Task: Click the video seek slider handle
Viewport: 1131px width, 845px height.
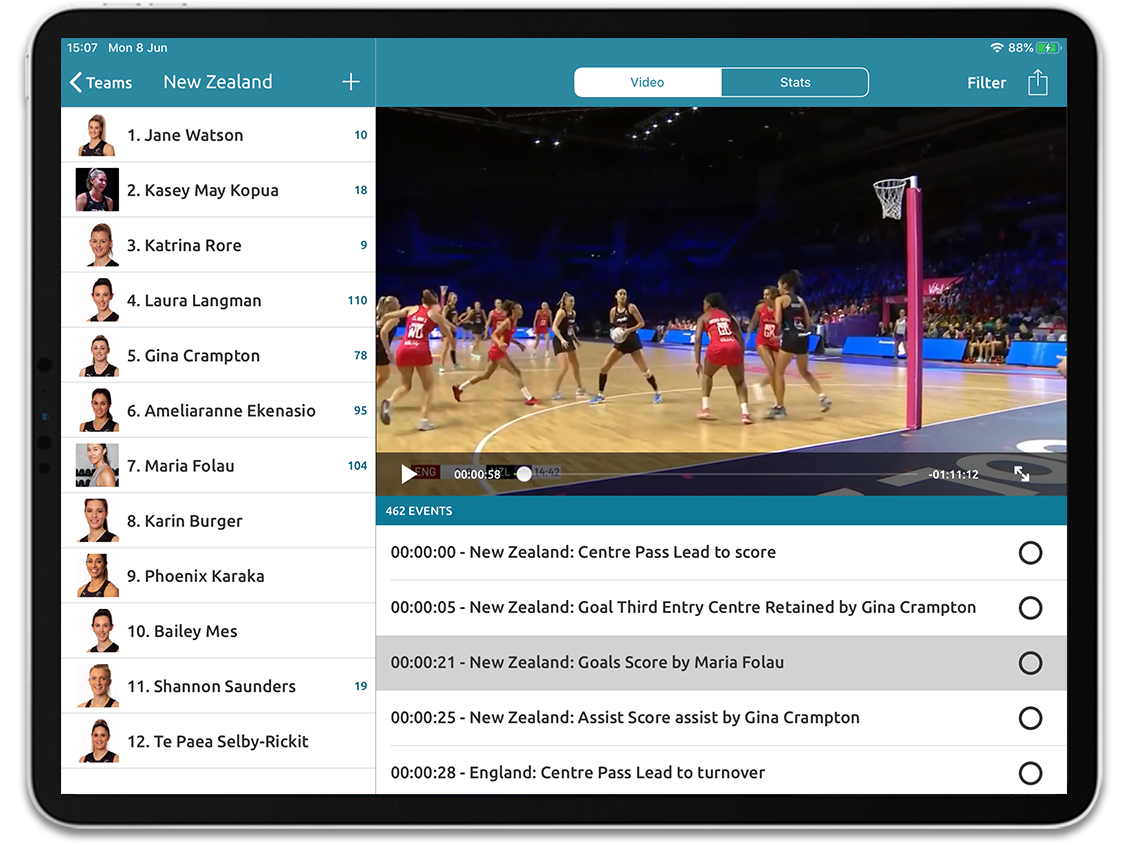Action: 524,474
